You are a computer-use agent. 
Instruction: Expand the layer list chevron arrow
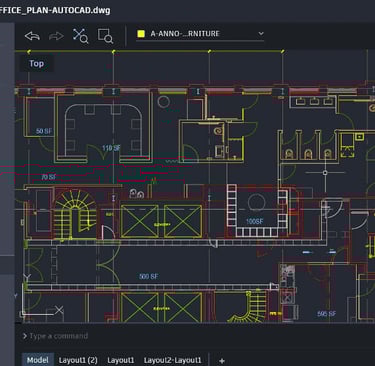pyautogui.click(x=261, y=33)
